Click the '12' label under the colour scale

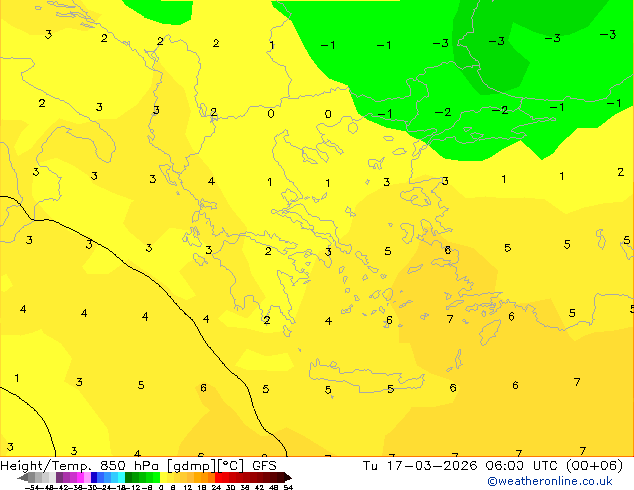[x=188, y=487]
